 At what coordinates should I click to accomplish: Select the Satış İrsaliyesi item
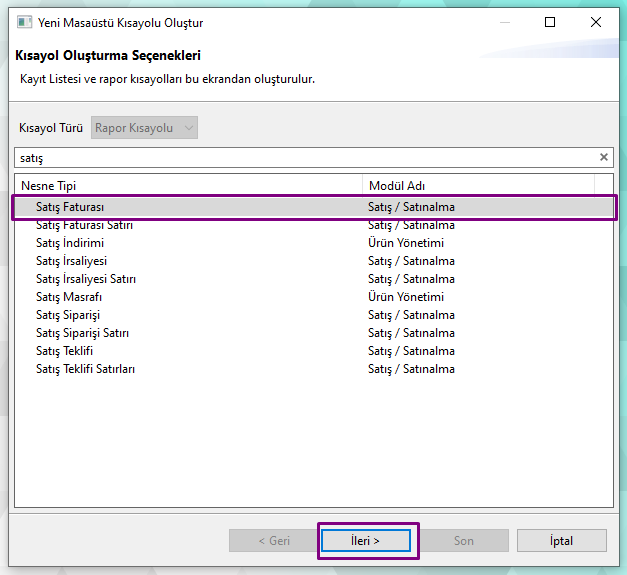click(x=71, y=261)
